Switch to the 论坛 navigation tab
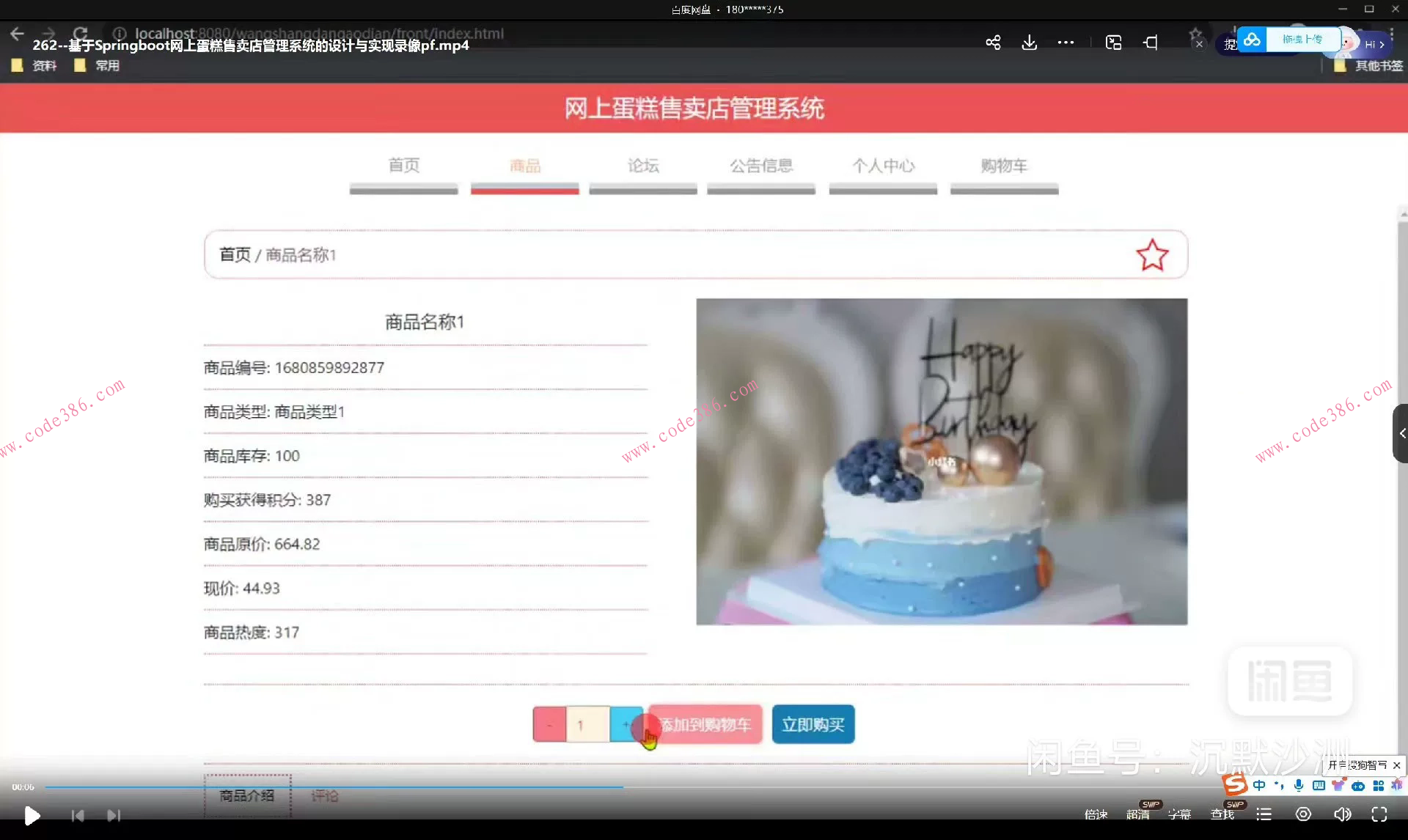The image size is (1408, 840). point(643,166)
